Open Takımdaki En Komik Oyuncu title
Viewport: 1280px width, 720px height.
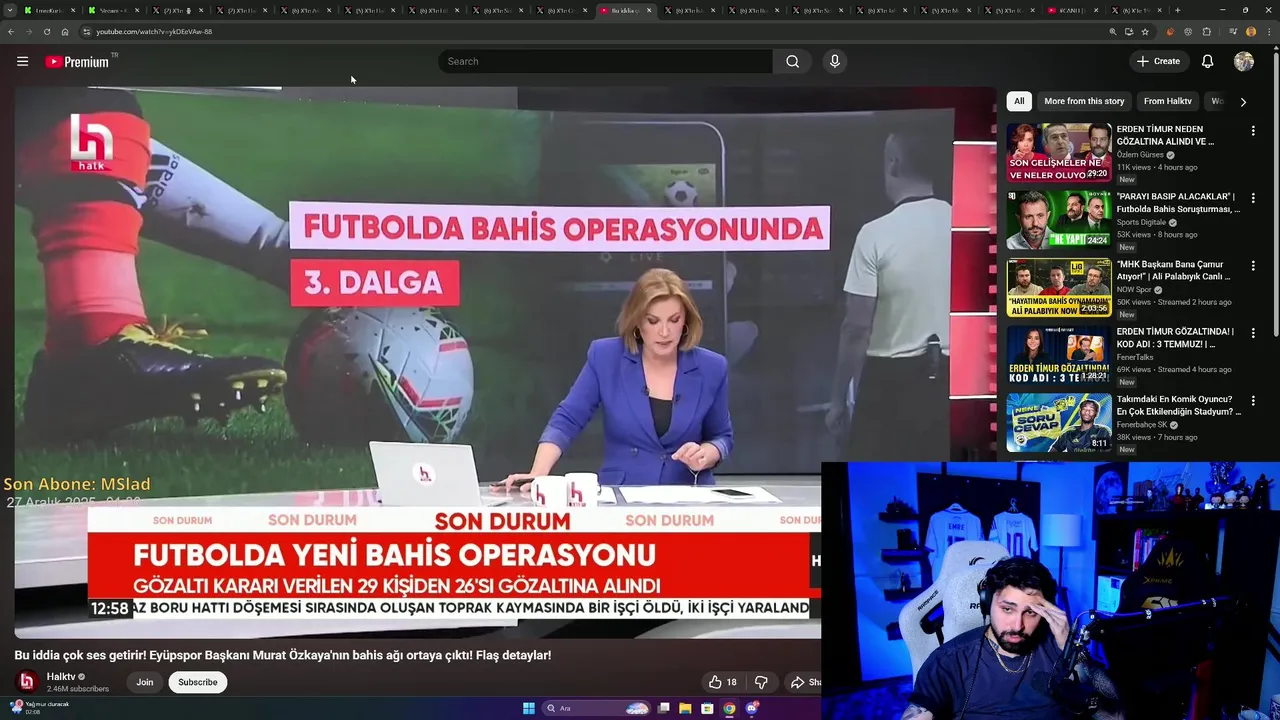[x=1178, y=405]
